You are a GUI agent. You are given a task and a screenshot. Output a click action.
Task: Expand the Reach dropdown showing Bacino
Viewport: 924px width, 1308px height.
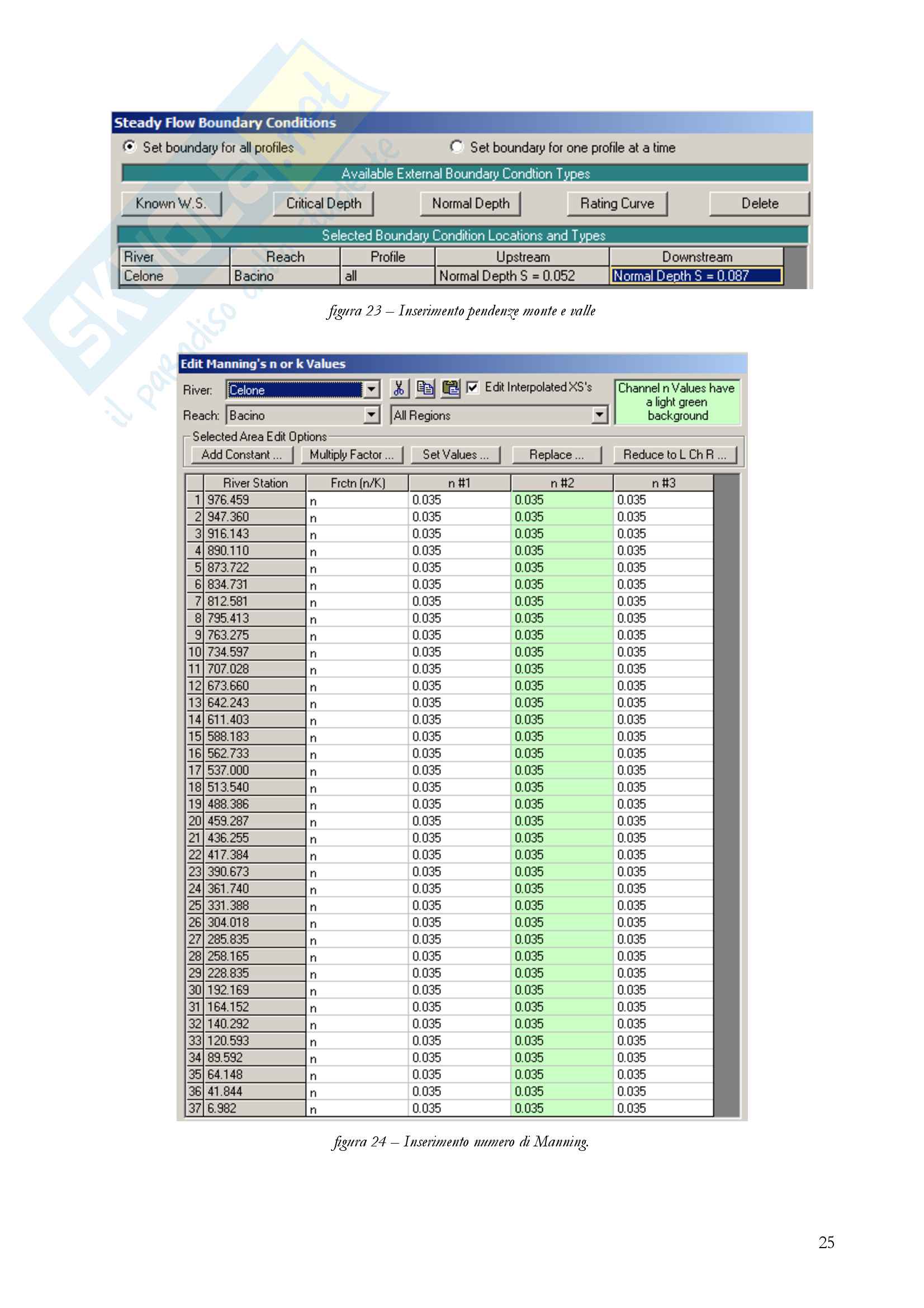click(371, 415)
